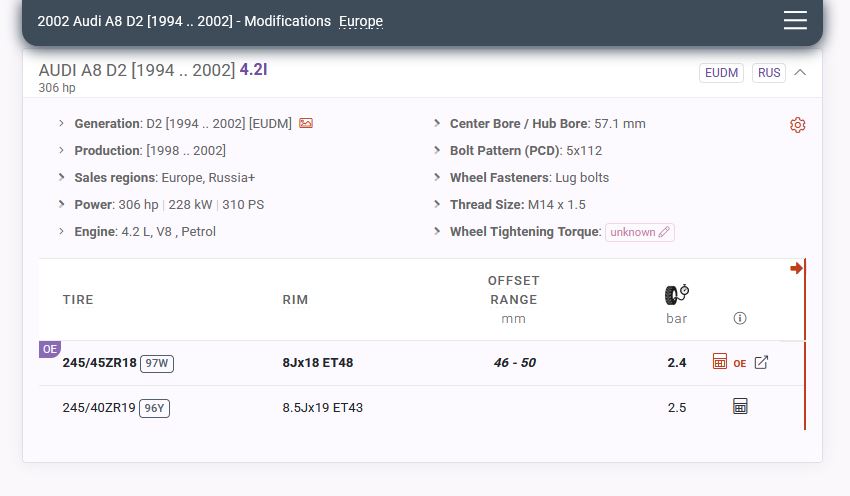850x496 pixels.
Task: Click the RIM column header
Action: (295, 300)
